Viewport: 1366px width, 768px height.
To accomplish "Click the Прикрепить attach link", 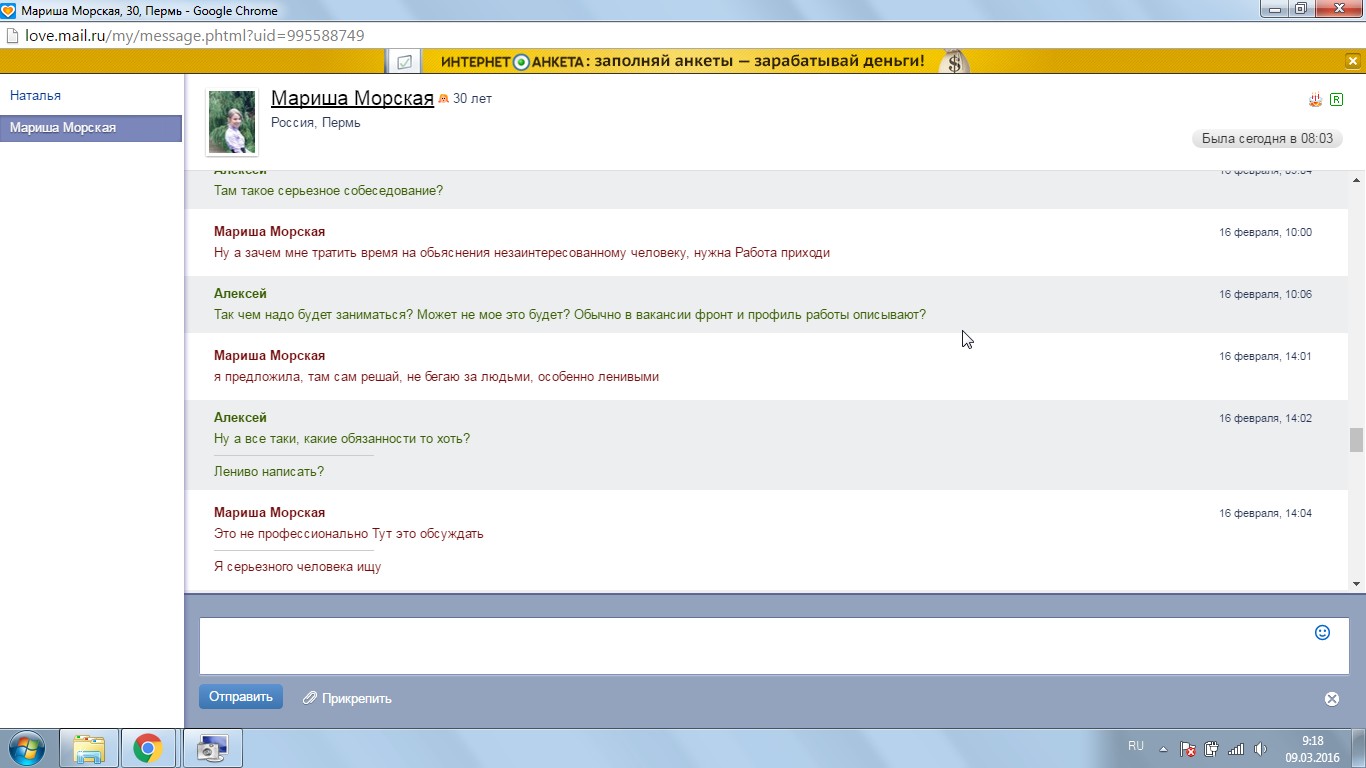I will coord(357,699).
